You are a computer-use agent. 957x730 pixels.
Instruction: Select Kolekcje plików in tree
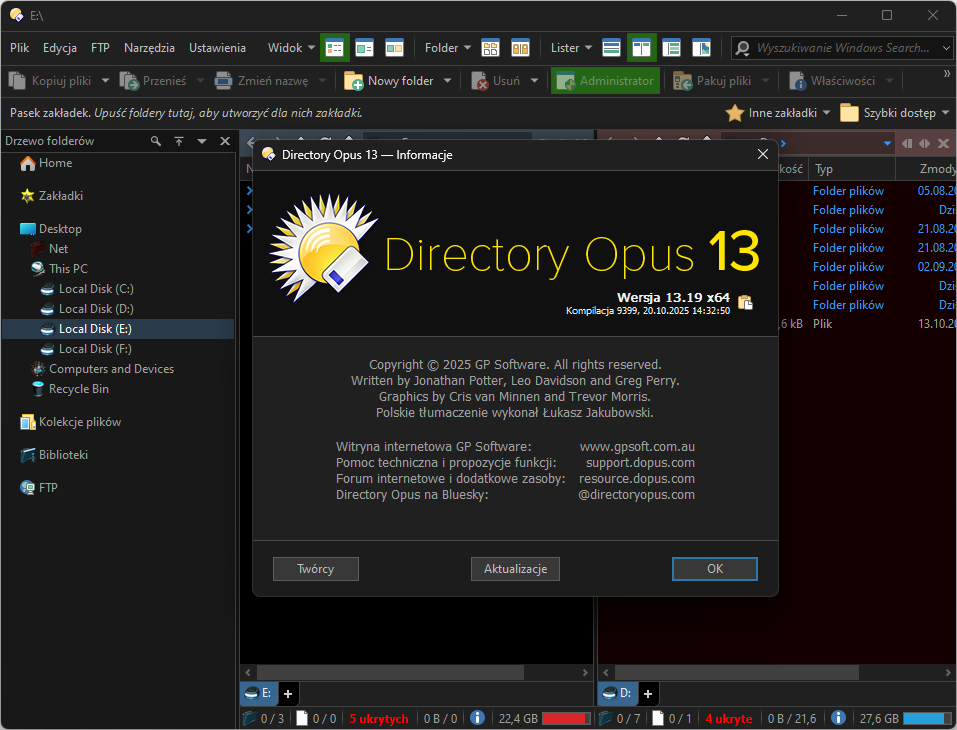point(70,422)
